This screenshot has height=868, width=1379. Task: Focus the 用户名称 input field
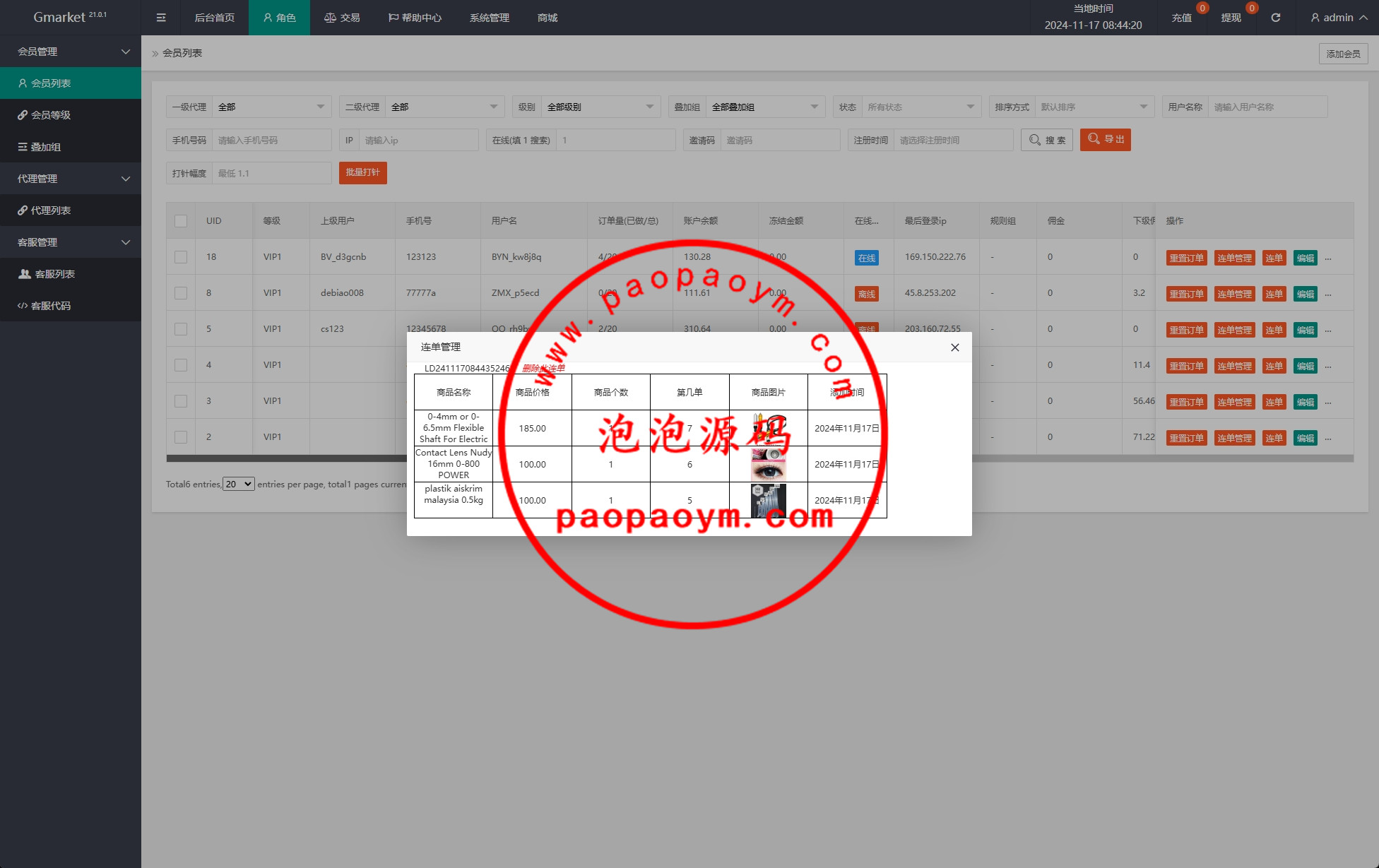click(x=1268, y=107)
